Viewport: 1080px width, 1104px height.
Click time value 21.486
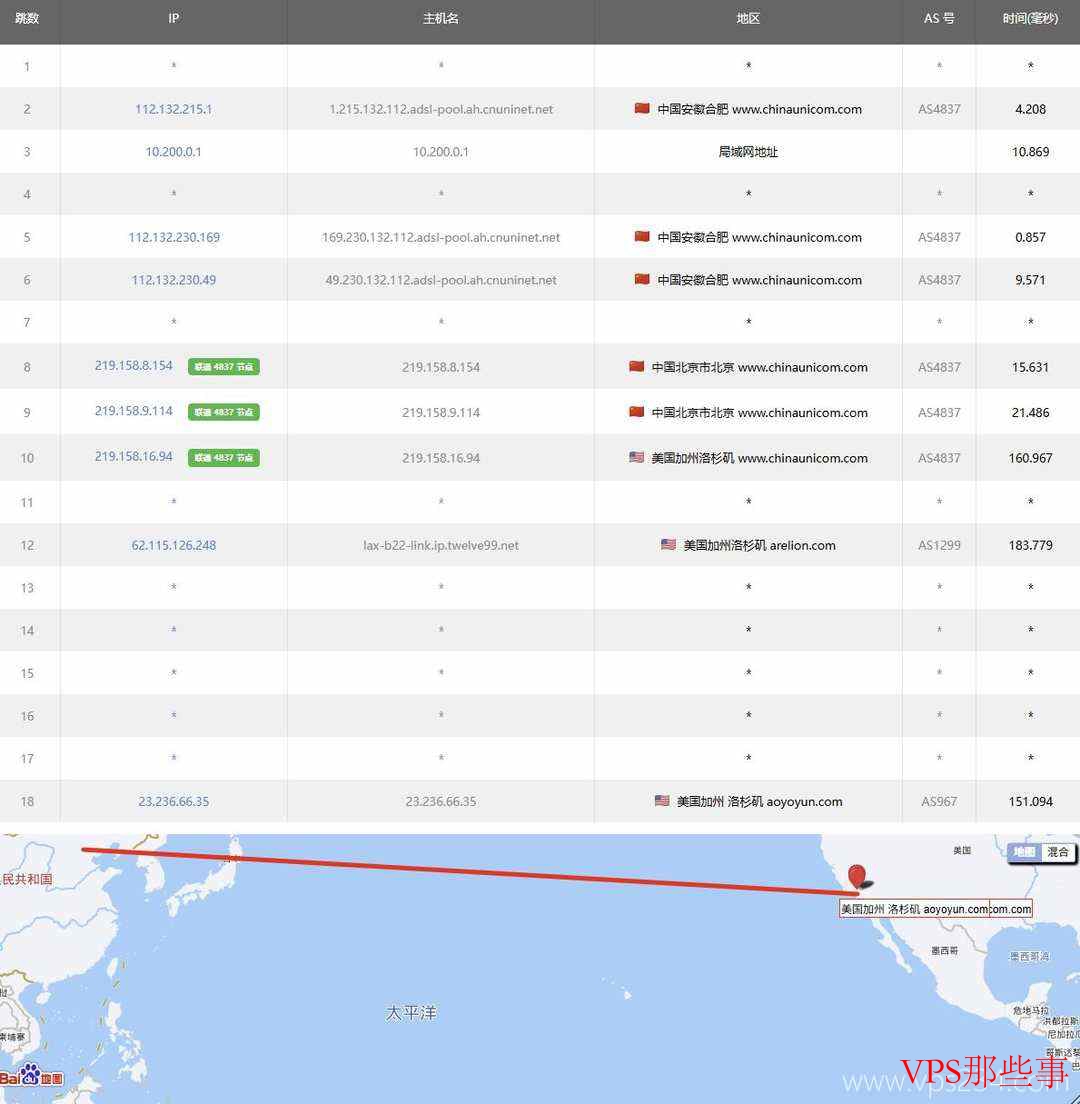tap(1030, 413)
